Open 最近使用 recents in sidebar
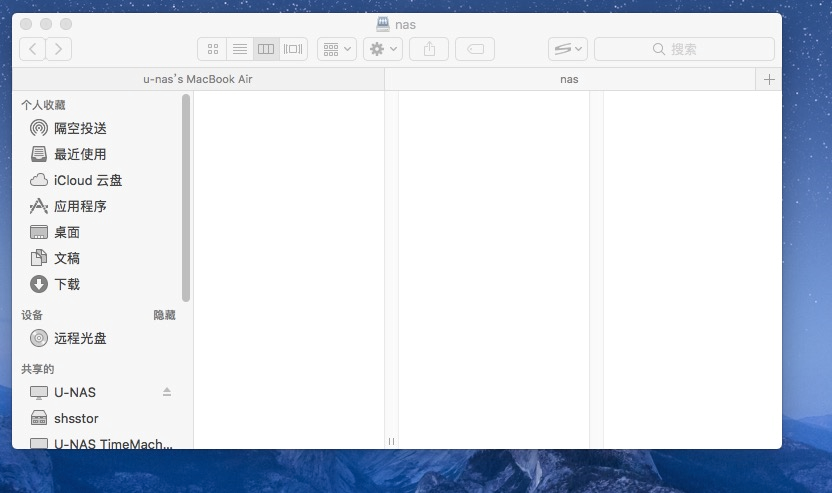Viewport: 832px width, 493px height. tap(101, 154)
